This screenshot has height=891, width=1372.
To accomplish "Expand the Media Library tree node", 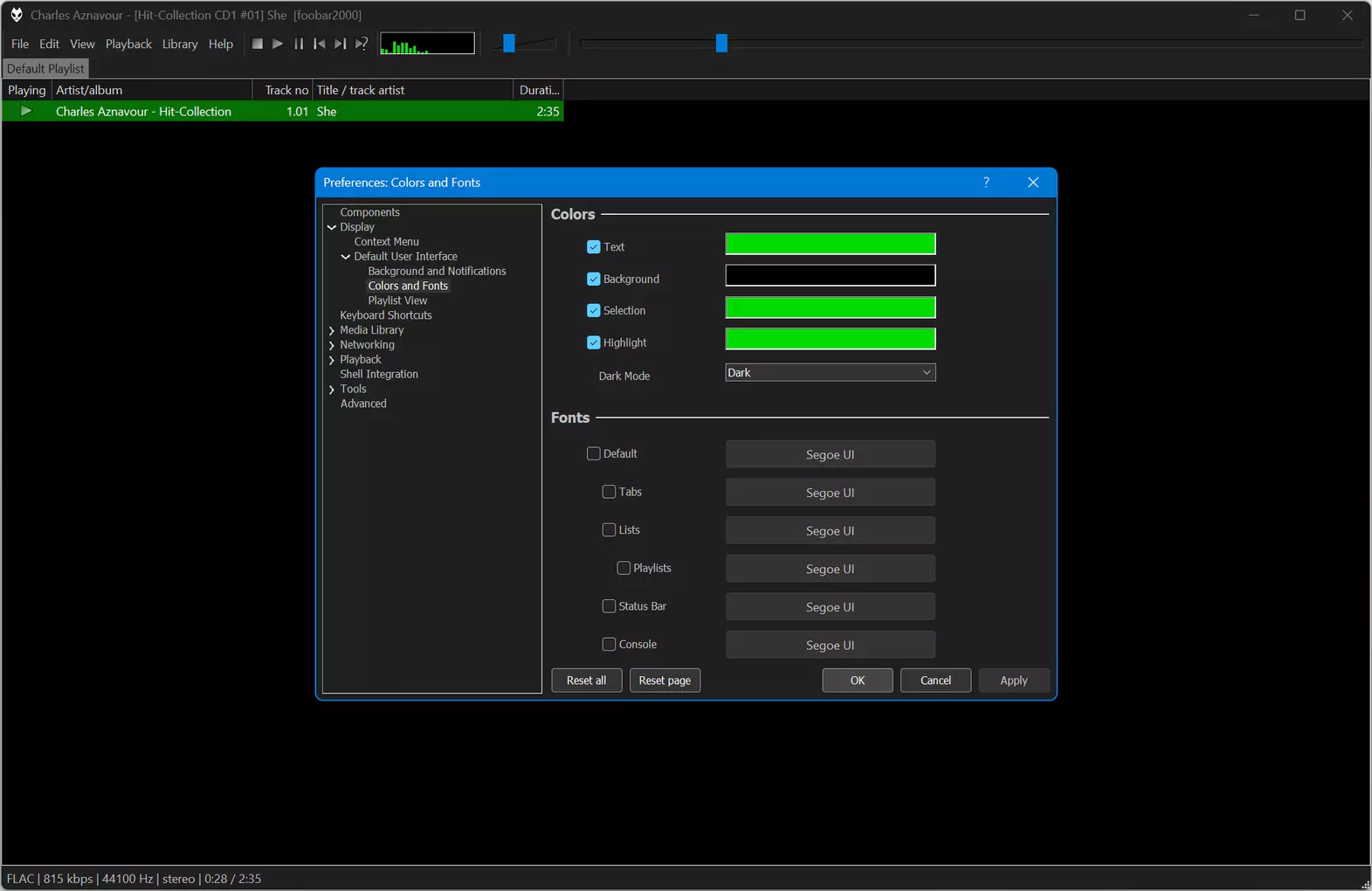I will pyautogui.click(x=332, y=330).
